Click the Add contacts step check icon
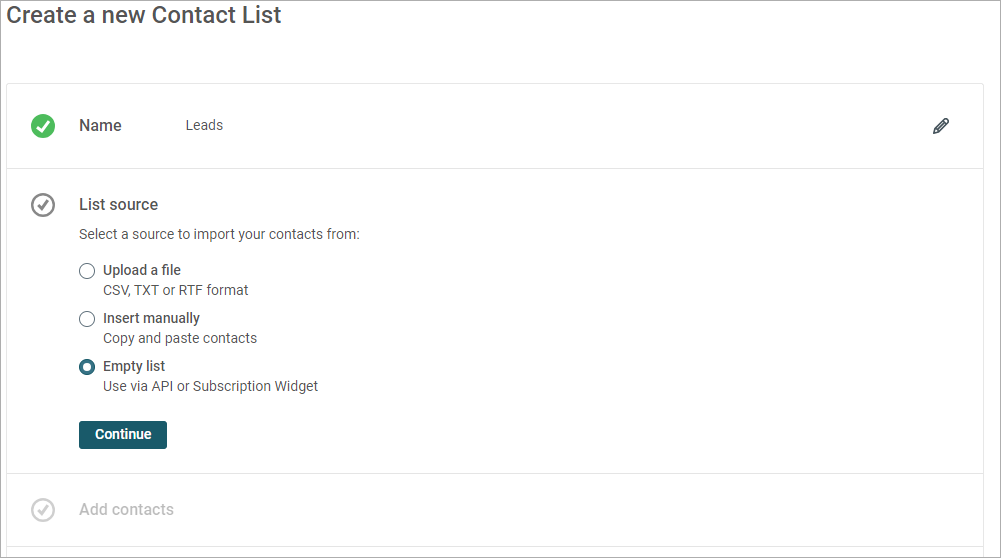Screen dimensions: 1001x558 click(x=43, y=509)
